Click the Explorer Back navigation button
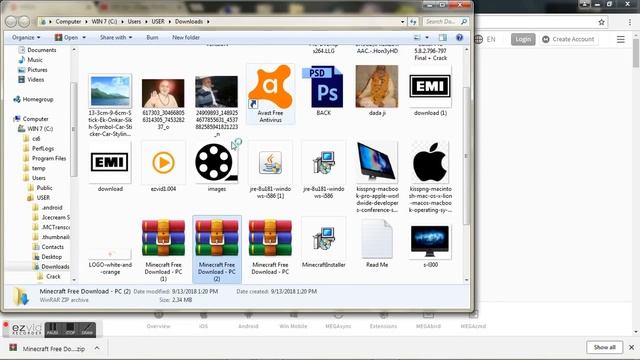This screenshot has width=640, height=360. click(11, 21)
